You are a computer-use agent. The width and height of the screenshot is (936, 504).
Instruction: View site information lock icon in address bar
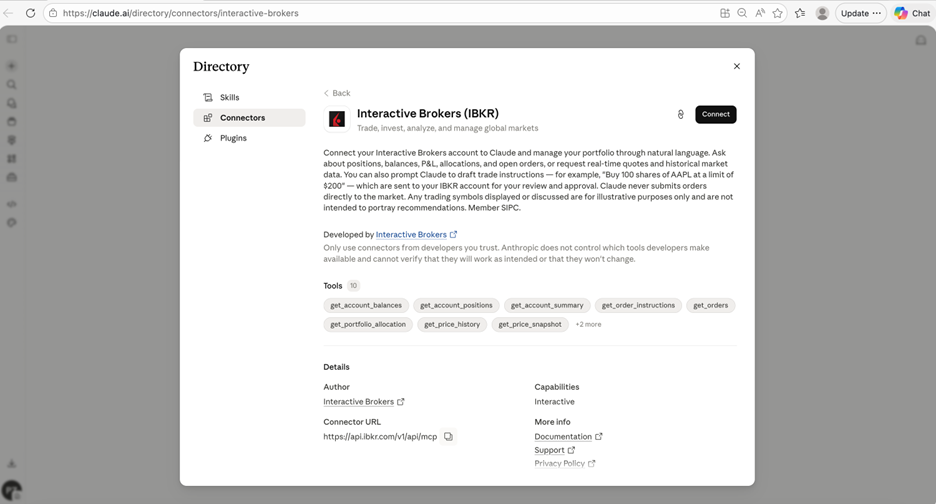click(53, 13)
